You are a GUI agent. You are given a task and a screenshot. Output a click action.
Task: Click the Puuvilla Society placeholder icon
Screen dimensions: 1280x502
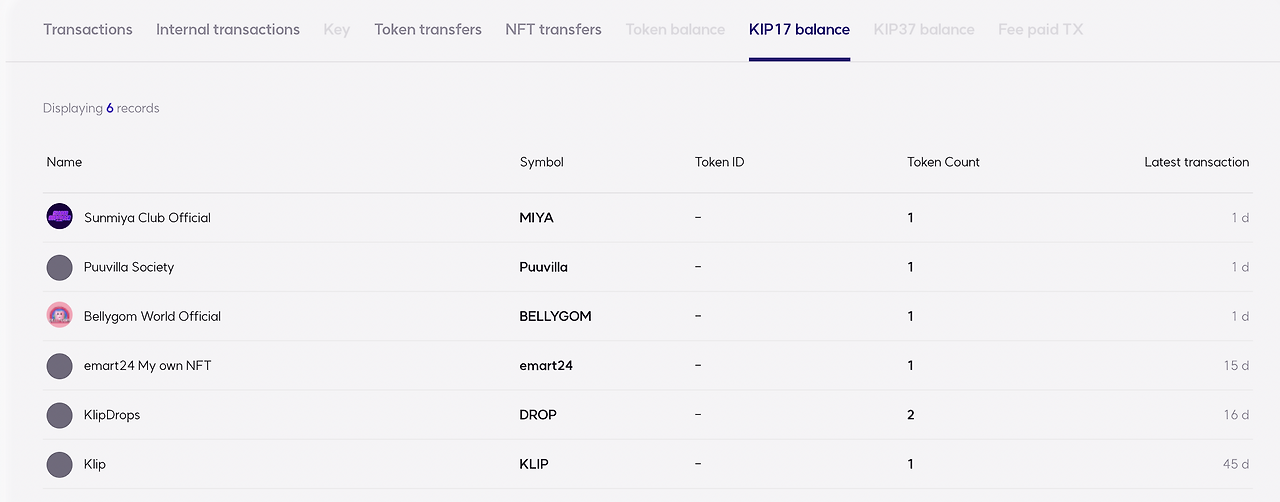click(60, 267)
